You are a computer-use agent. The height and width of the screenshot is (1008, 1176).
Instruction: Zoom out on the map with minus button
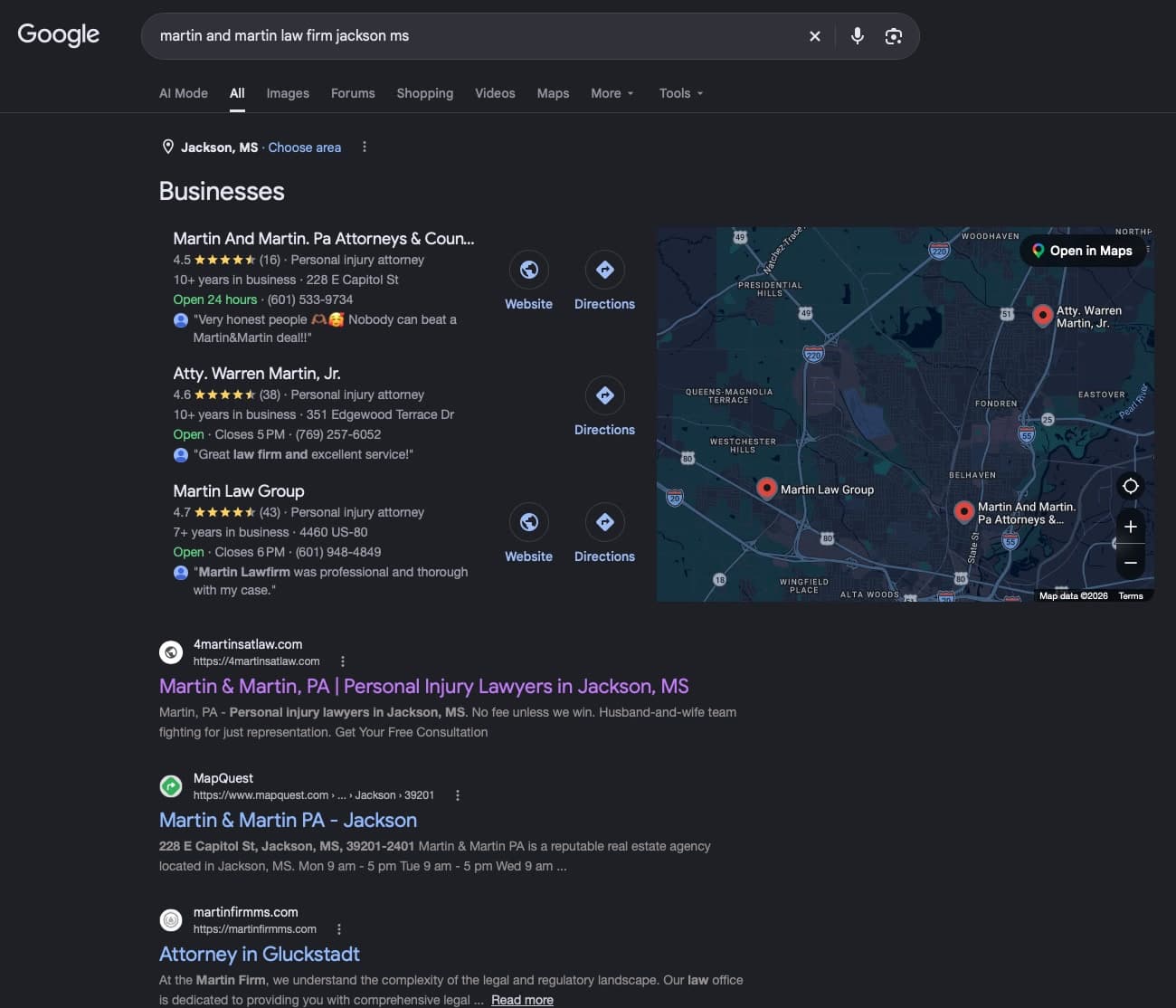tap(1131, 562)
